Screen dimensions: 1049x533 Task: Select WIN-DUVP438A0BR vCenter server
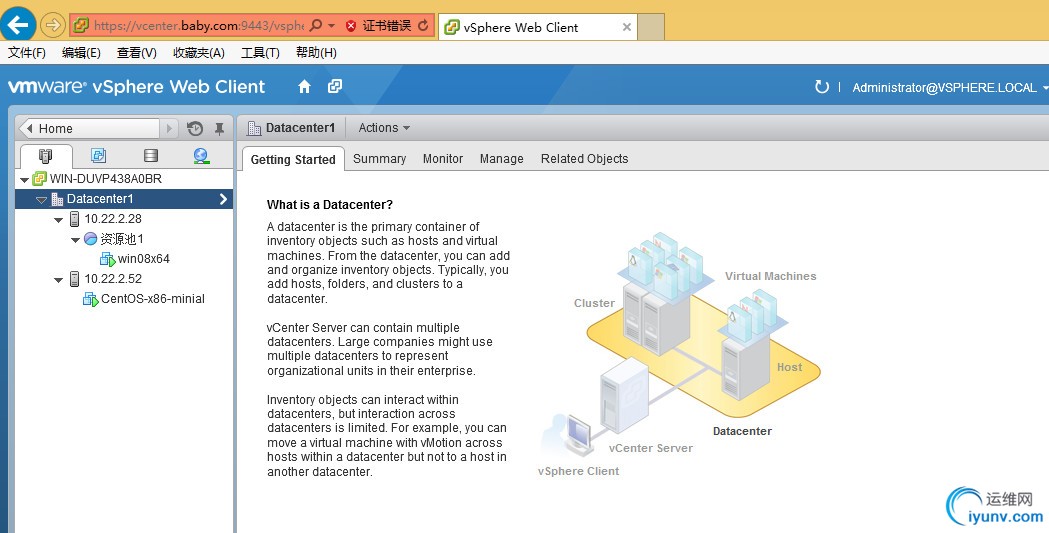[x=106, y=179]
